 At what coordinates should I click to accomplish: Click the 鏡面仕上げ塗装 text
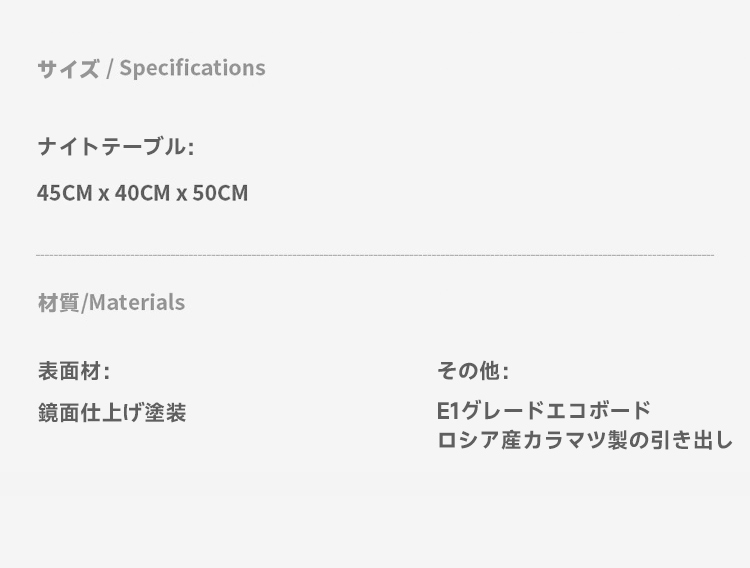coord(112,412)
